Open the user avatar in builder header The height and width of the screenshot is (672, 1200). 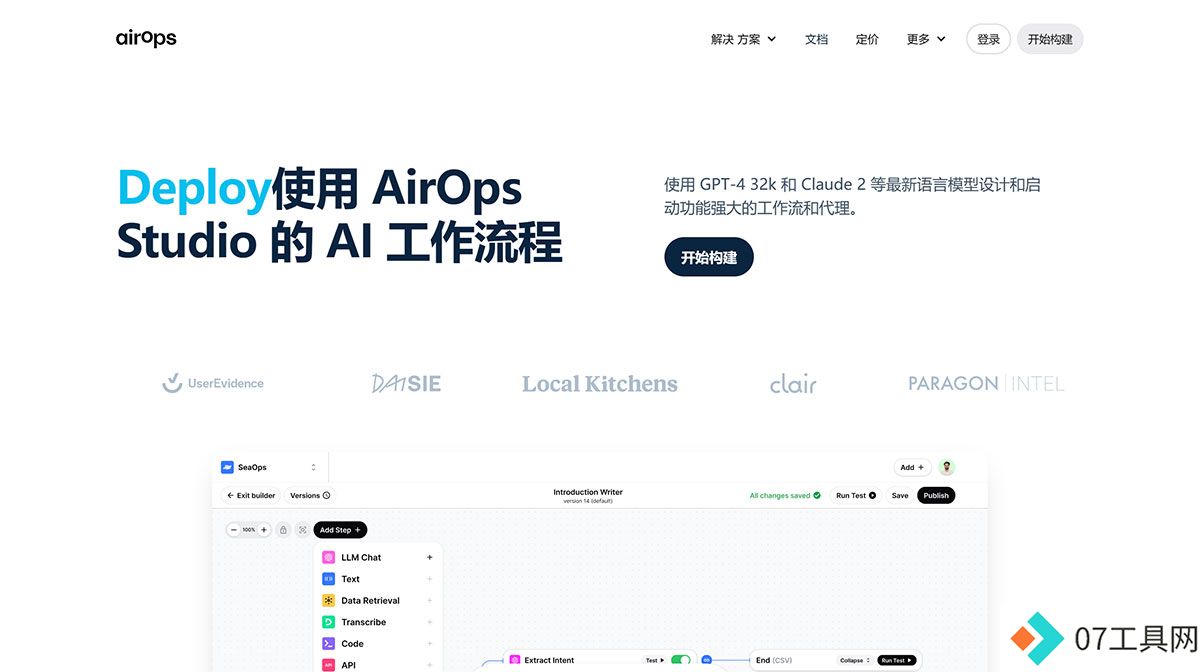pos(947,467)
